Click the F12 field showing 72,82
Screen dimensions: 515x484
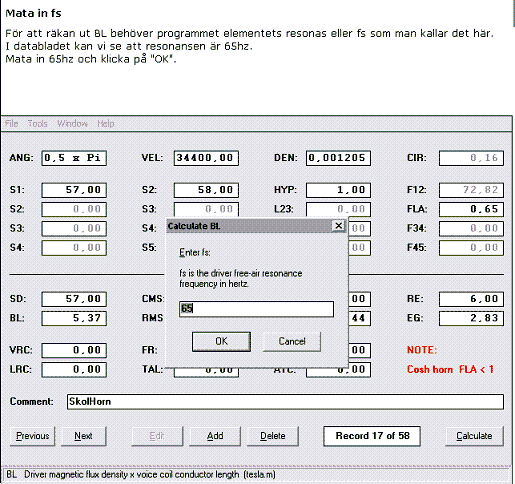[471, 190]
